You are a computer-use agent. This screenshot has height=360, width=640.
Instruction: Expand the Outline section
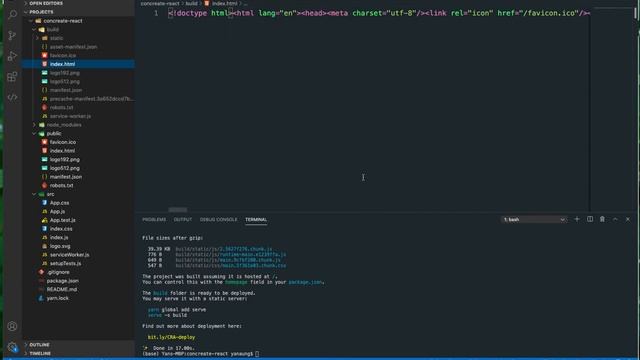click(x=39, y=345)
